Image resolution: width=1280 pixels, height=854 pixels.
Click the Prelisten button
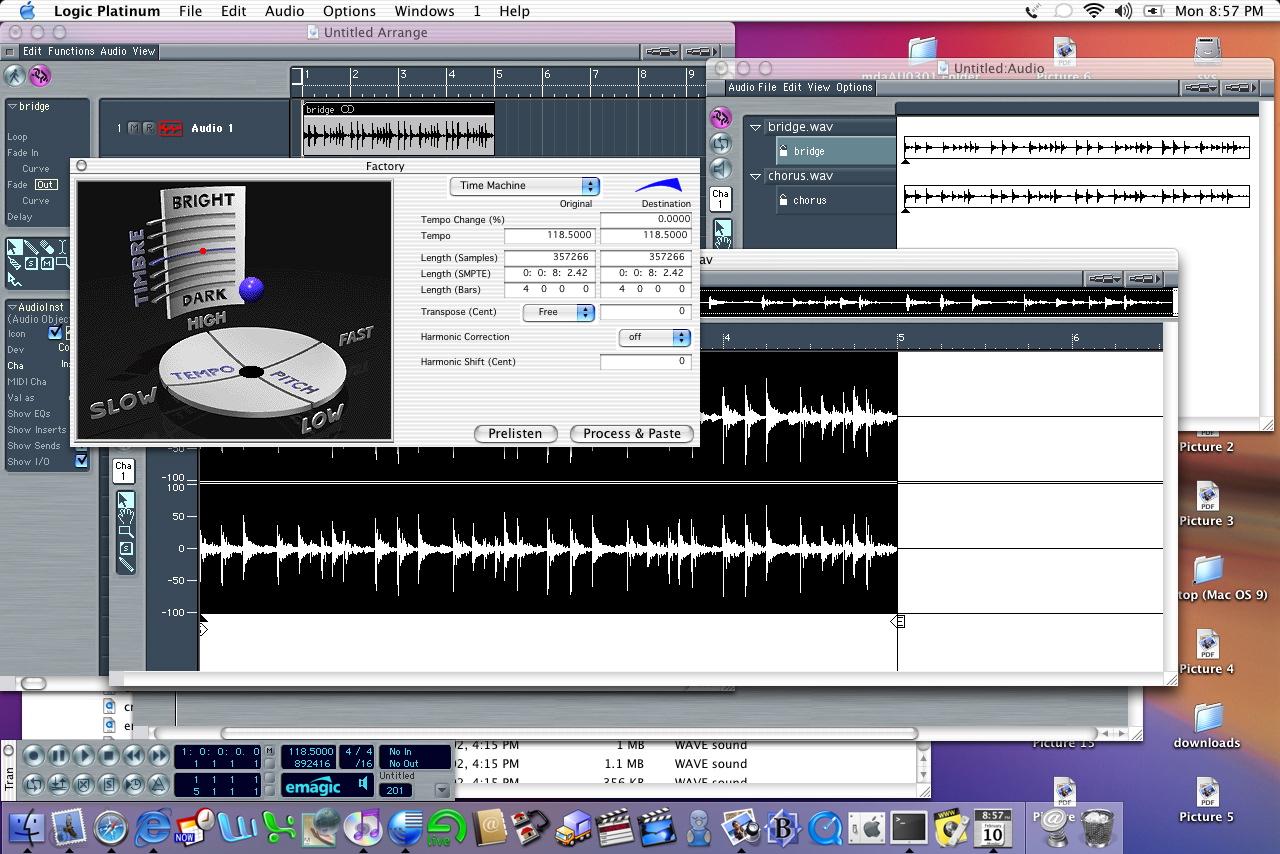514,433
